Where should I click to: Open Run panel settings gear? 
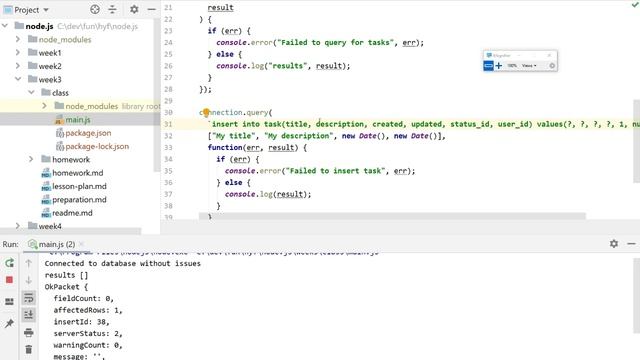pos(614,244)
